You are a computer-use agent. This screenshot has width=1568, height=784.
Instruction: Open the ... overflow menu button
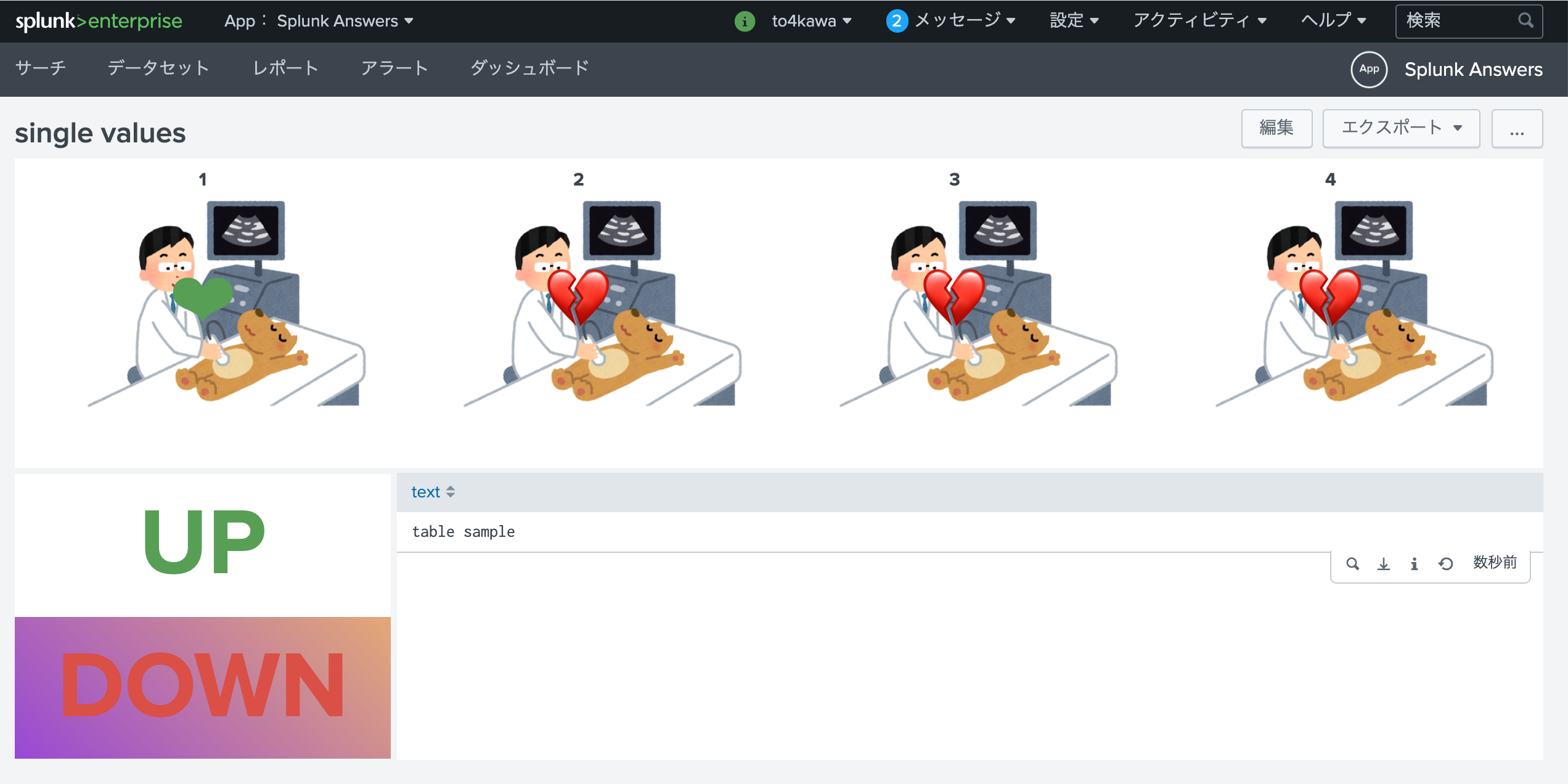(x=1517, y=128)
